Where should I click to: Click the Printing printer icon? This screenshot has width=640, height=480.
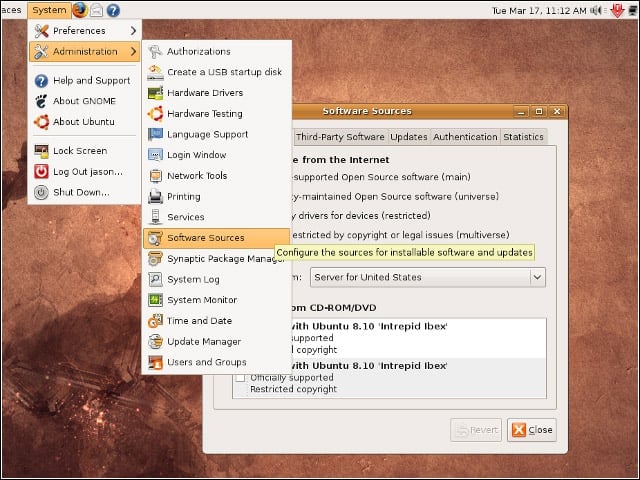pyautogui.click(x=155, y=196)
